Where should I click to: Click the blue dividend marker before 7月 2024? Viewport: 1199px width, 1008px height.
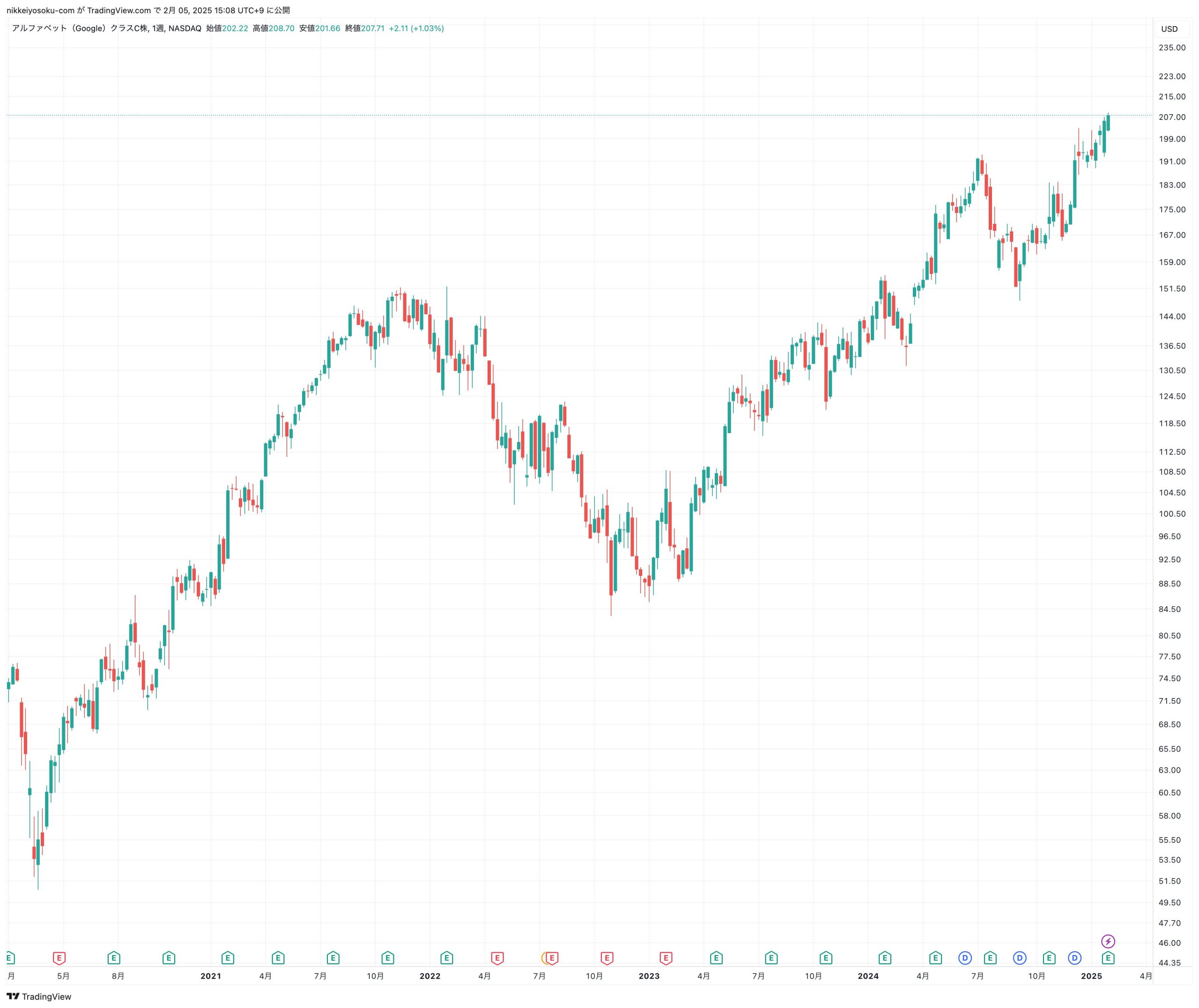[965, 958]
